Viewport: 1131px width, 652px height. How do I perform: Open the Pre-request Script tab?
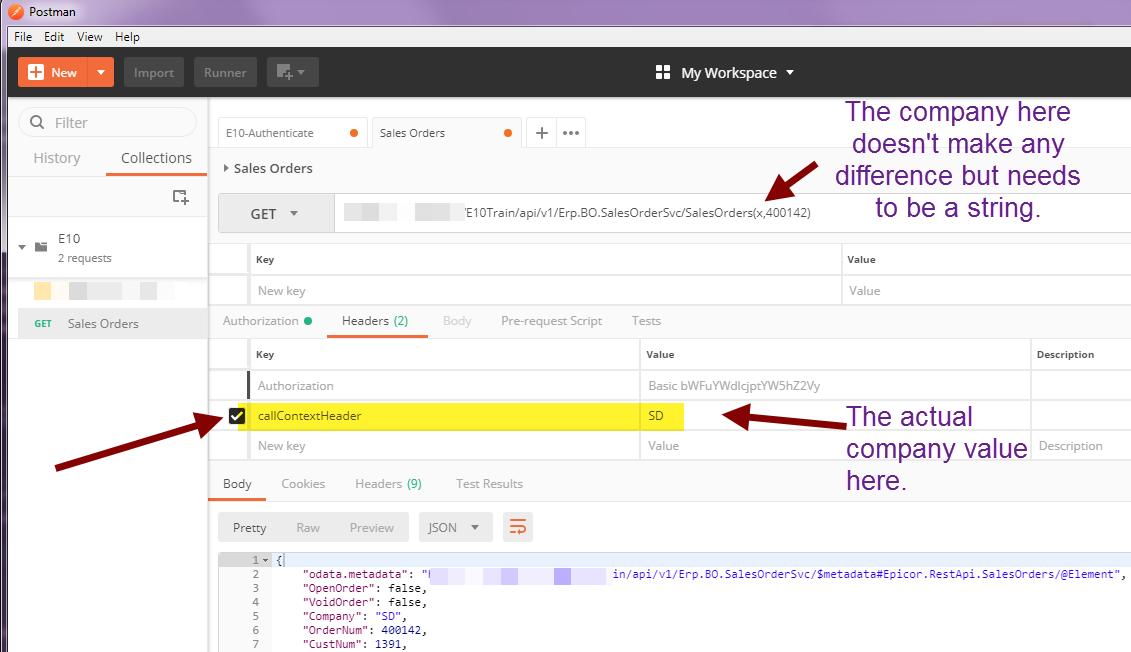tap(552, 321)
